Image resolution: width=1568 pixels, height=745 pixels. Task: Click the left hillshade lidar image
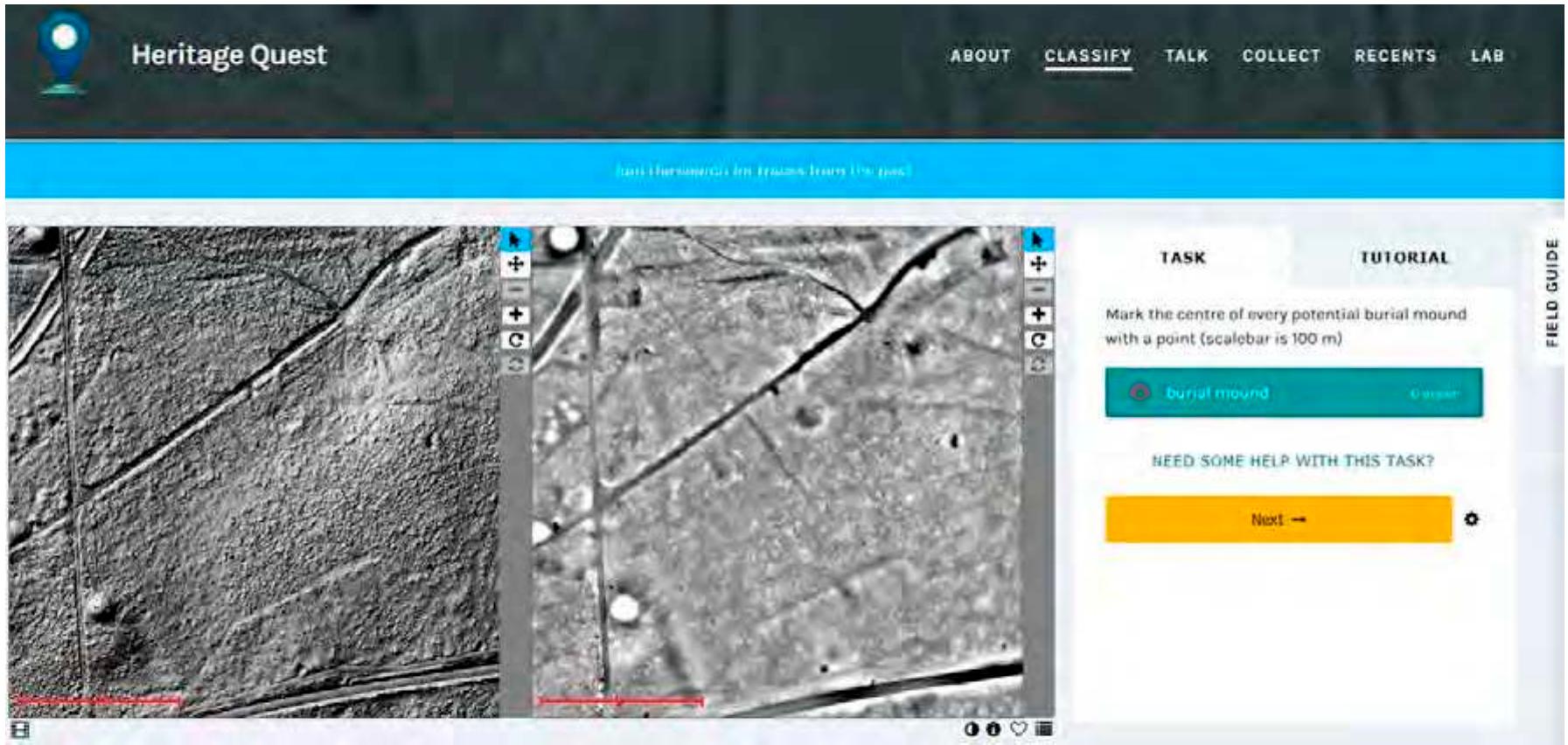tap(254, 472)
